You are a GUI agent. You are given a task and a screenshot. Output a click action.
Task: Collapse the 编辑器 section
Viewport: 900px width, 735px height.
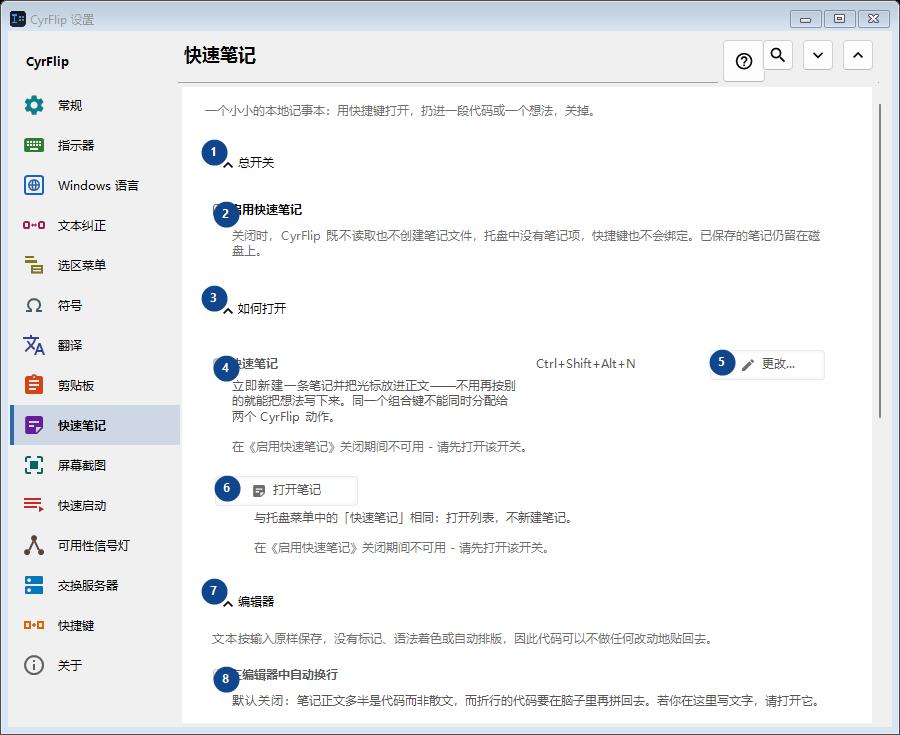[x=228, y=602]
